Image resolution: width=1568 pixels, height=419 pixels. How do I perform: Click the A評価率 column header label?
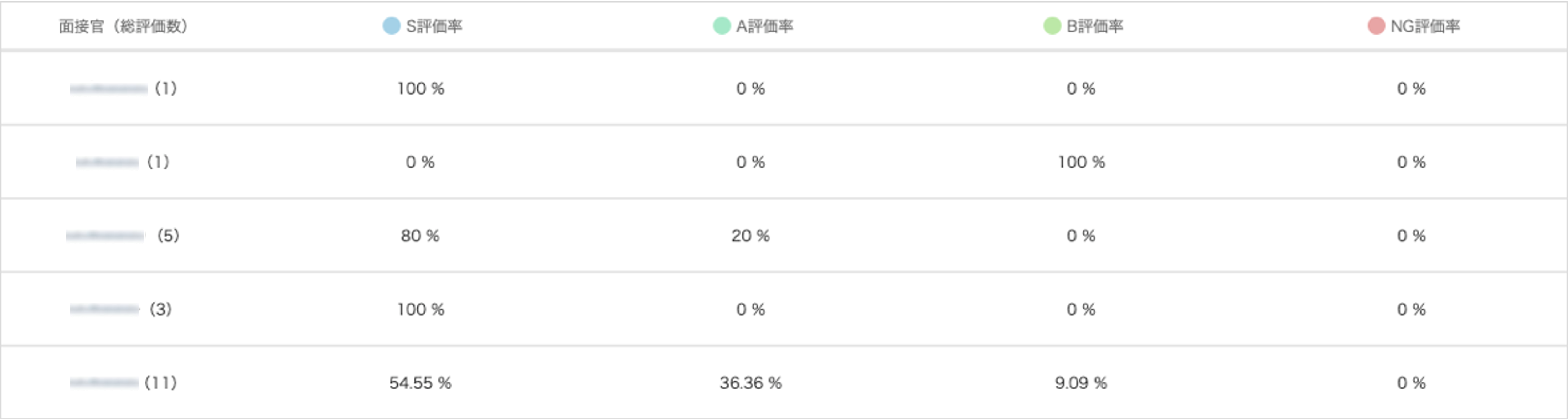click(x=764, y=26)
